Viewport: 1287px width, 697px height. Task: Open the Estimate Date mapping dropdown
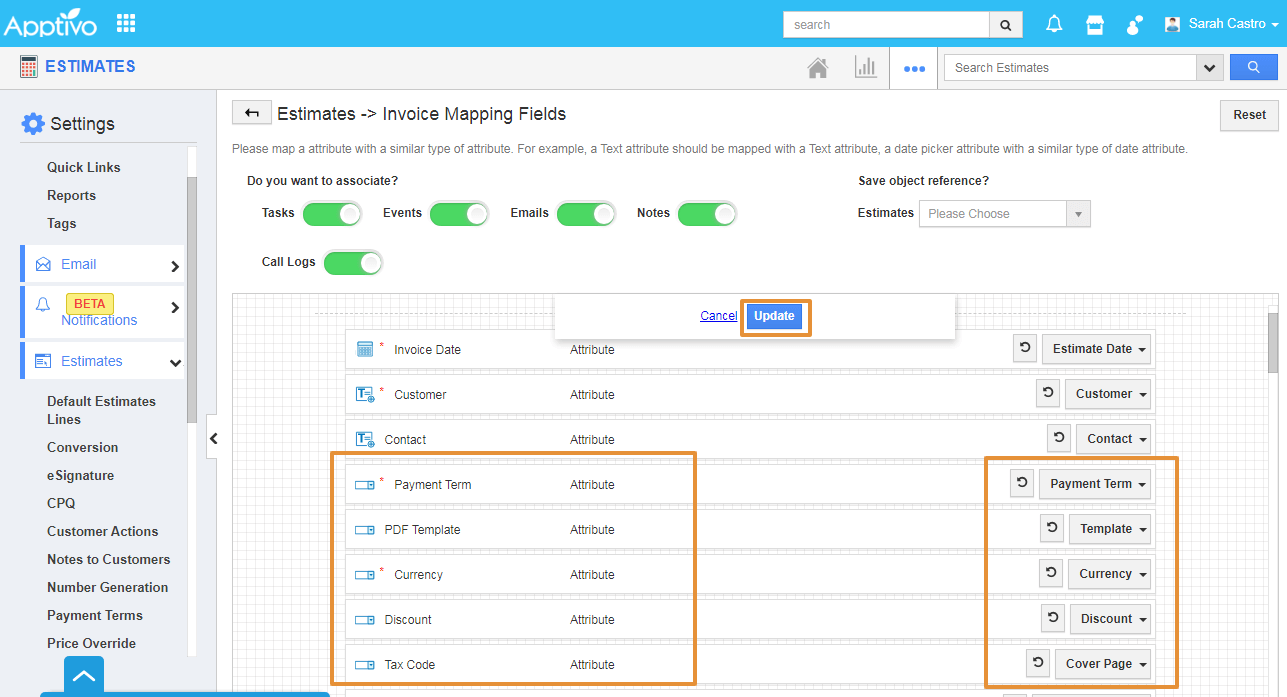(x=1097, y=349)
